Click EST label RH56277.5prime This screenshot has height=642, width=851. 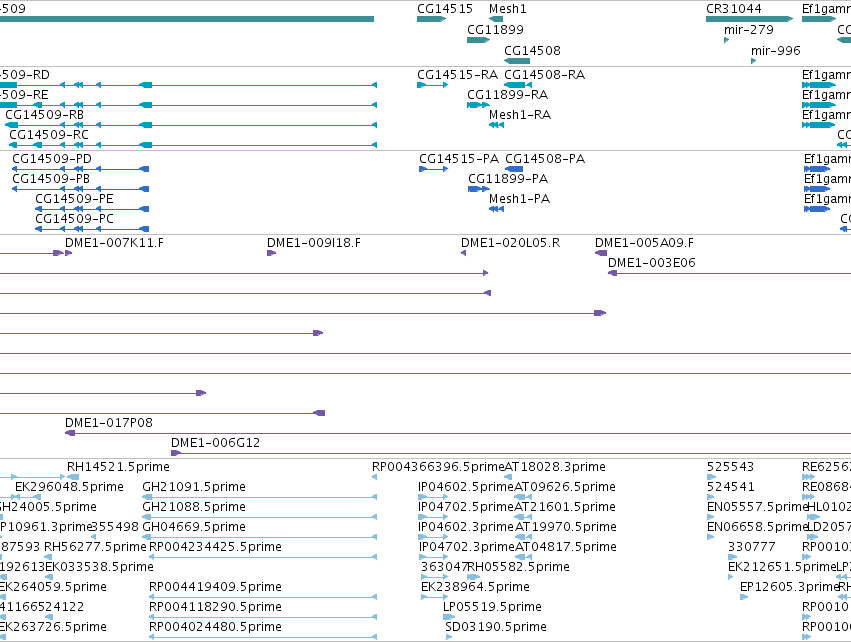click(x=95, y=547)
